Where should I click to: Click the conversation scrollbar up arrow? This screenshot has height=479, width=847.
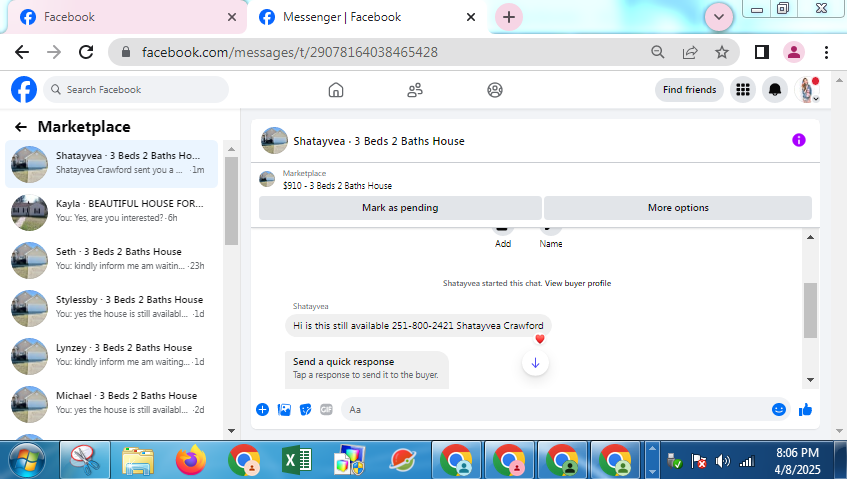(810, 237)
